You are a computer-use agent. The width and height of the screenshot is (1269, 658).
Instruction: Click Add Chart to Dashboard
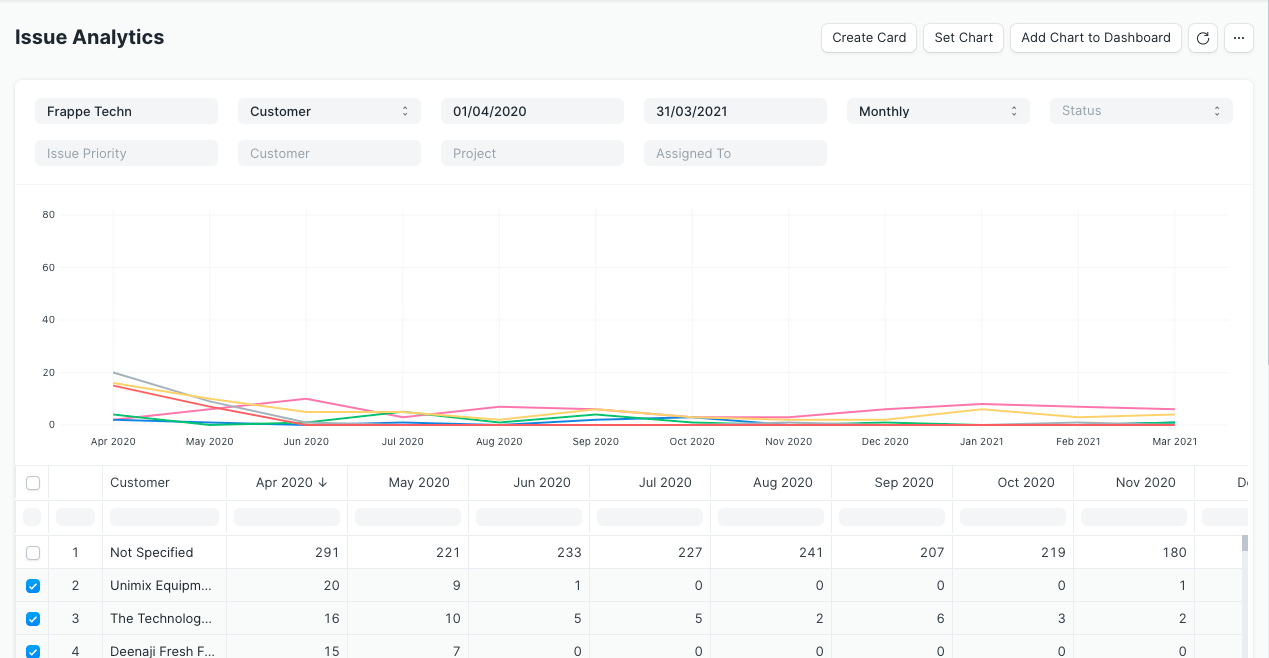[x=1095, y=37]
